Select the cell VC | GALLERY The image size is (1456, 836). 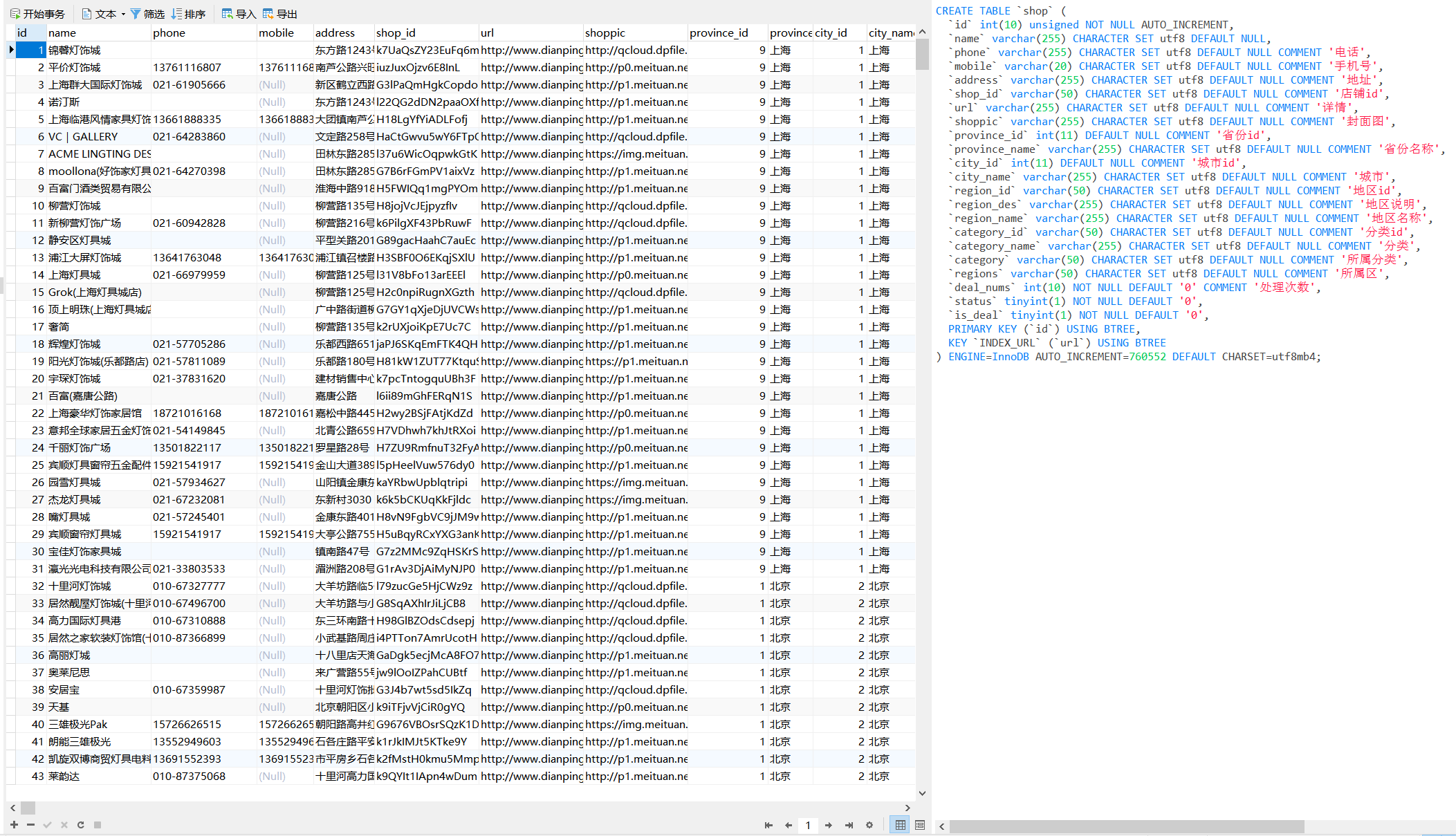point(99,136)
